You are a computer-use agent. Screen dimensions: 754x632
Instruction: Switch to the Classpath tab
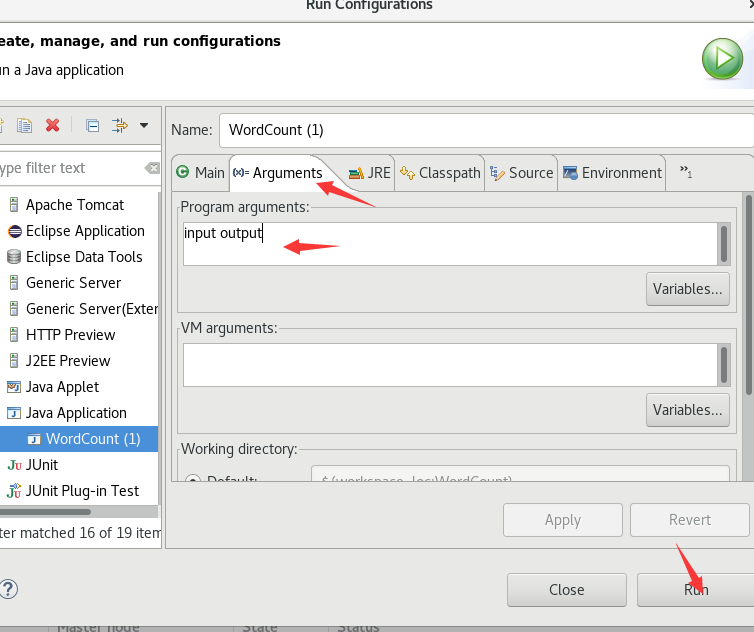[x=440, y=173]
